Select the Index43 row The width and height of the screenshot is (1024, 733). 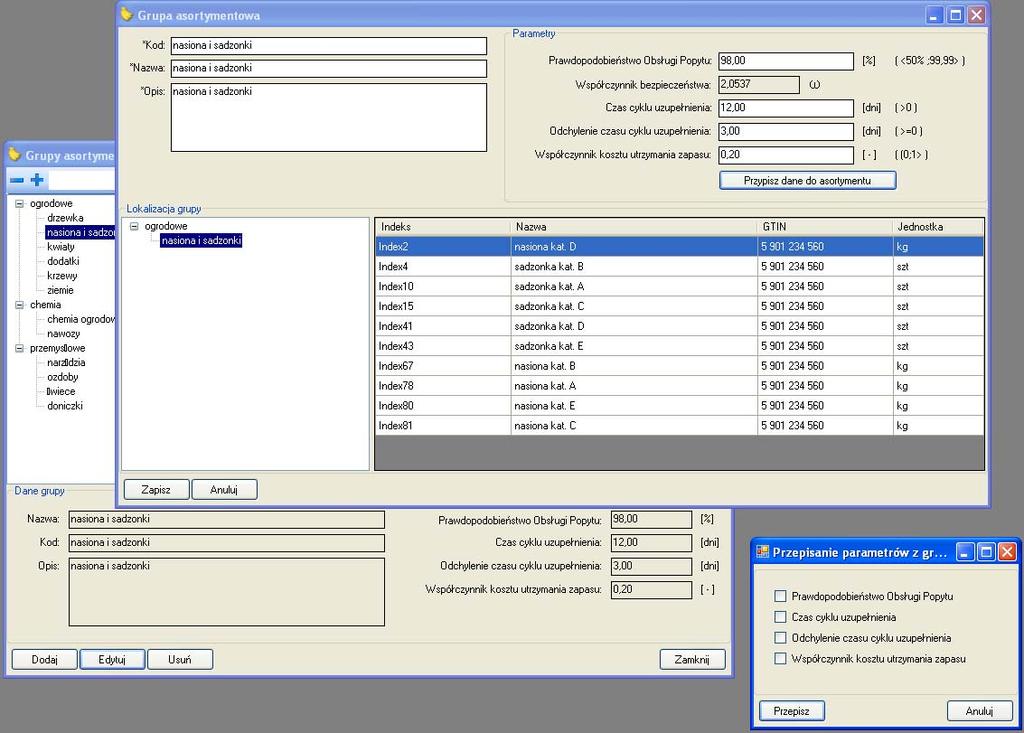679,346
